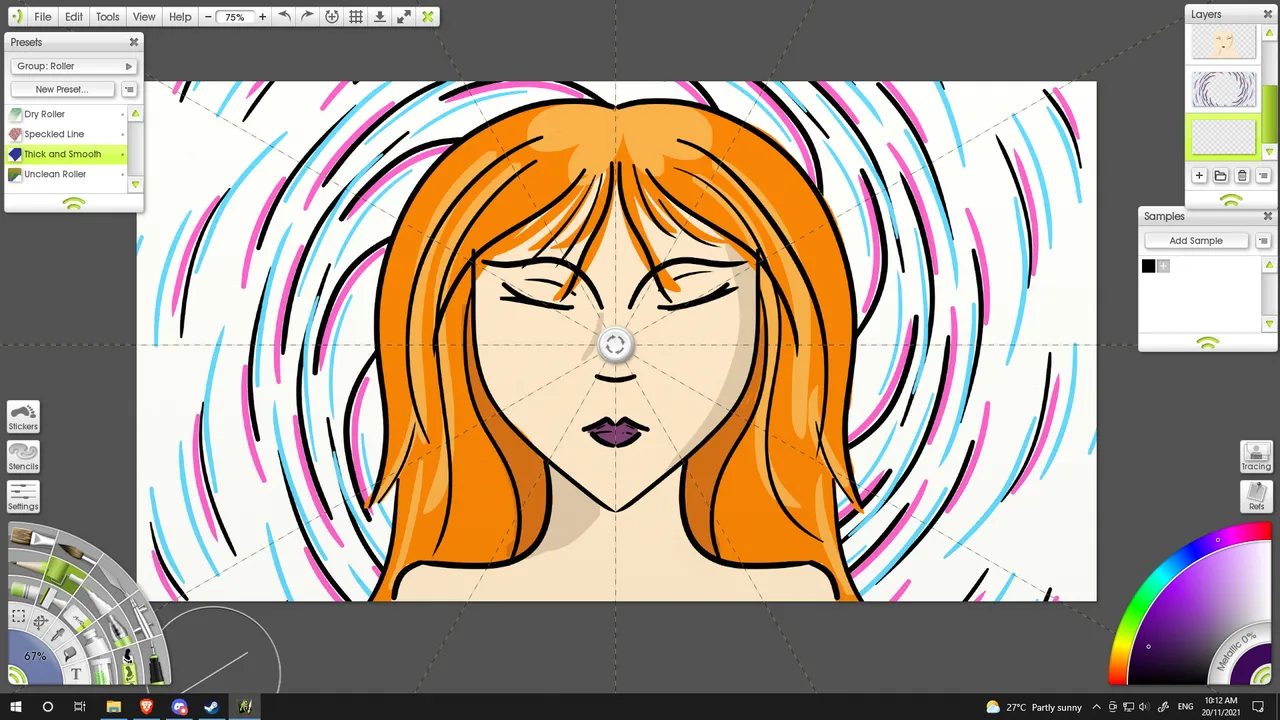Image resolution: width=1280 pixels, height=720 pixels.
Task: Add a new layer with plus icon
Action: 1199,176
